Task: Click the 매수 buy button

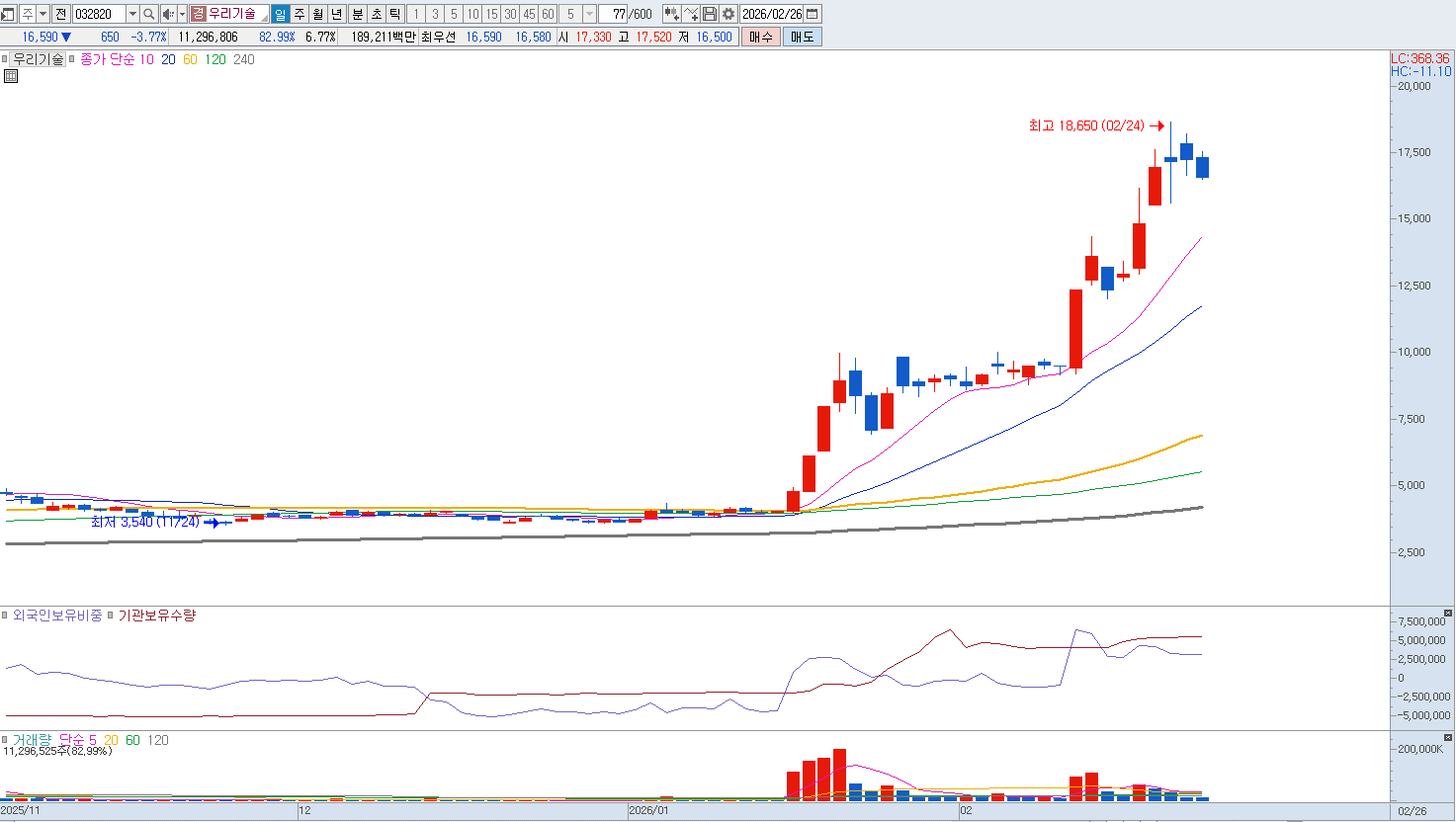Action: (760, 37)
